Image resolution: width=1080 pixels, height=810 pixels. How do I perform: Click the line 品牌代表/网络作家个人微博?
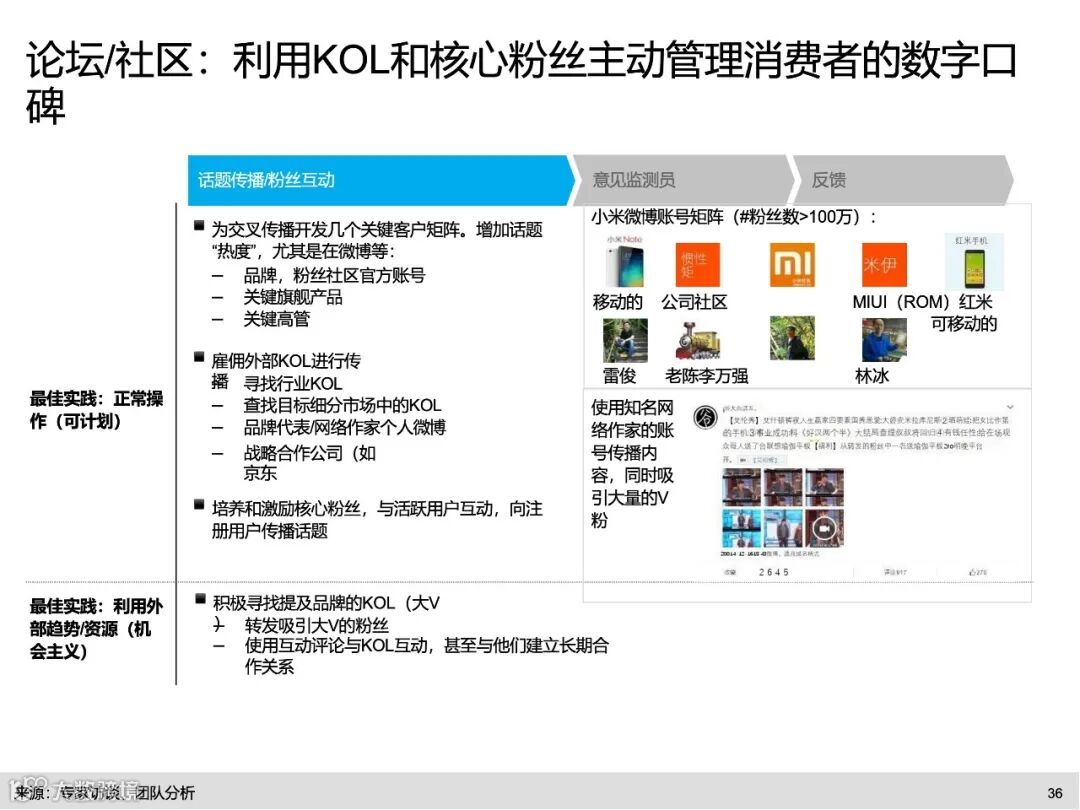coord(344,427)
